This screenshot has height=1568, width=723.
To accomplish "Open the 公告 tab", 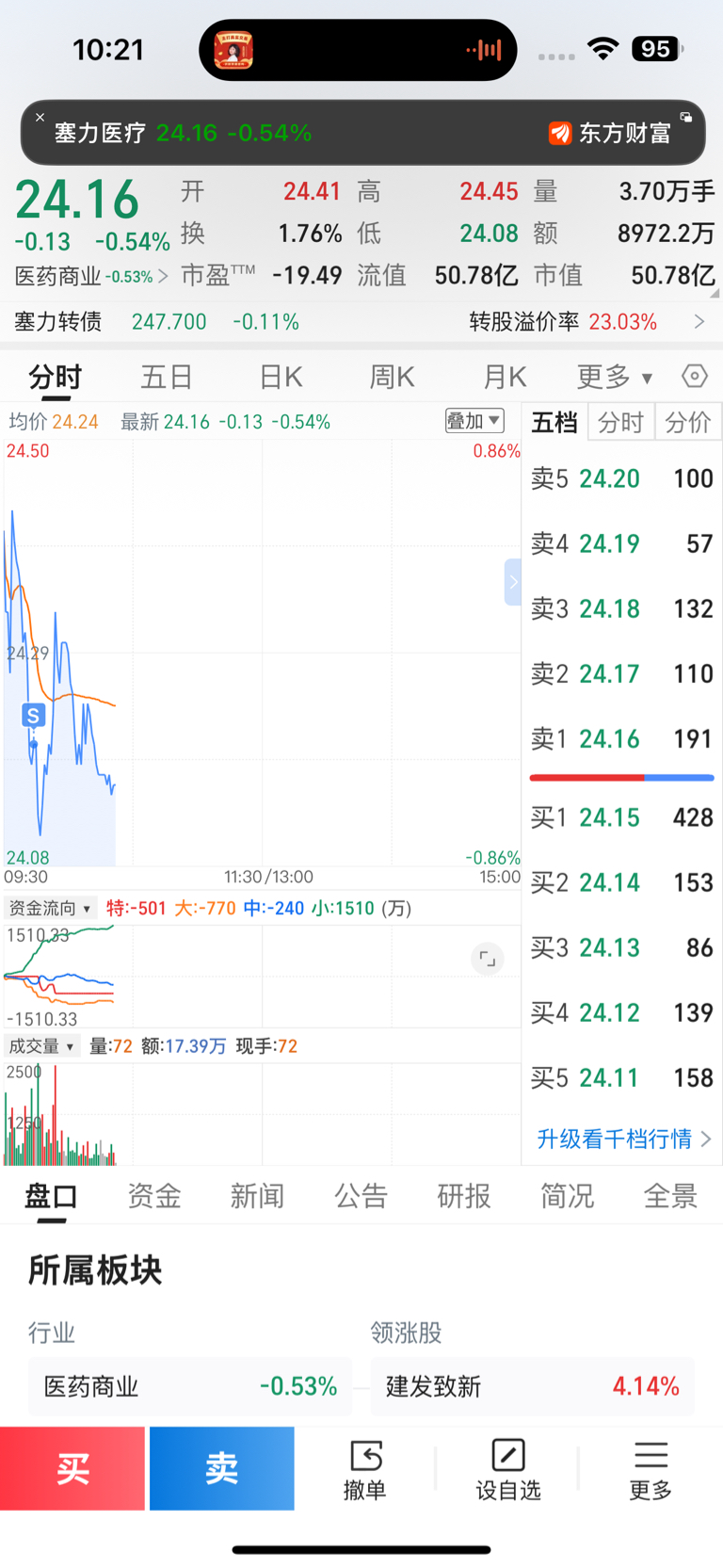I will coord(361,1196).
